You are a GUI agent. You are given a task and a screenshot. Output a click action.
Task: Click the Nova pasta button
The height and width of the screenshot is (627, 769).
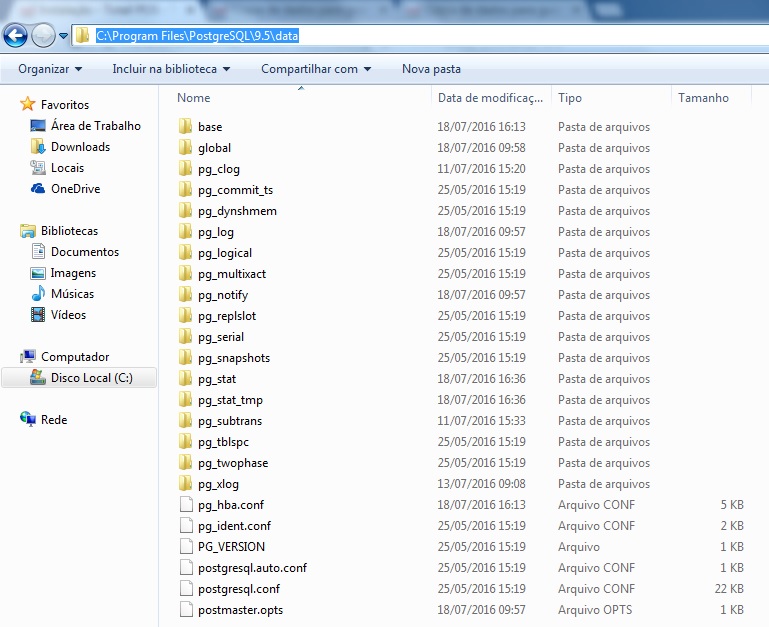pos(431,69)
